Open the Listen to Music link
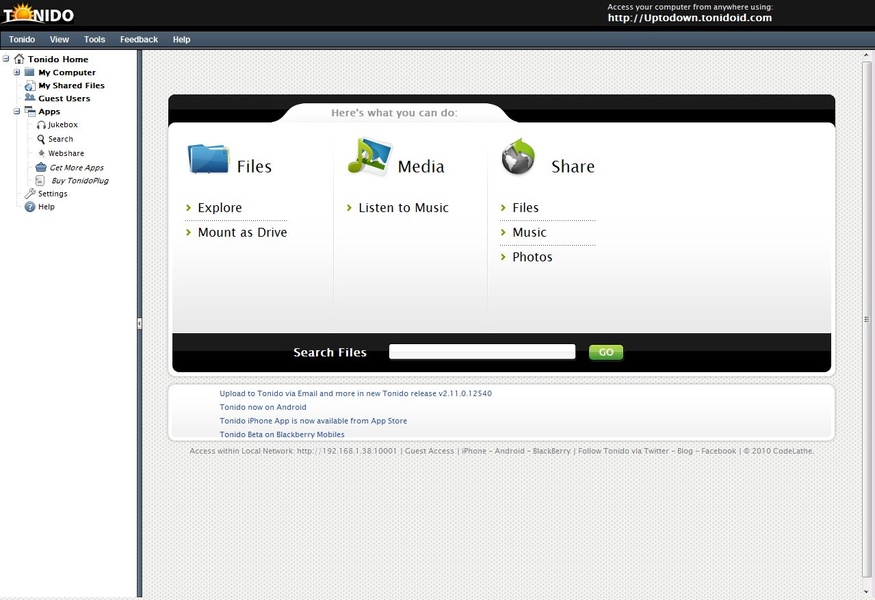 pyautogui.click(x=403, y=208)
